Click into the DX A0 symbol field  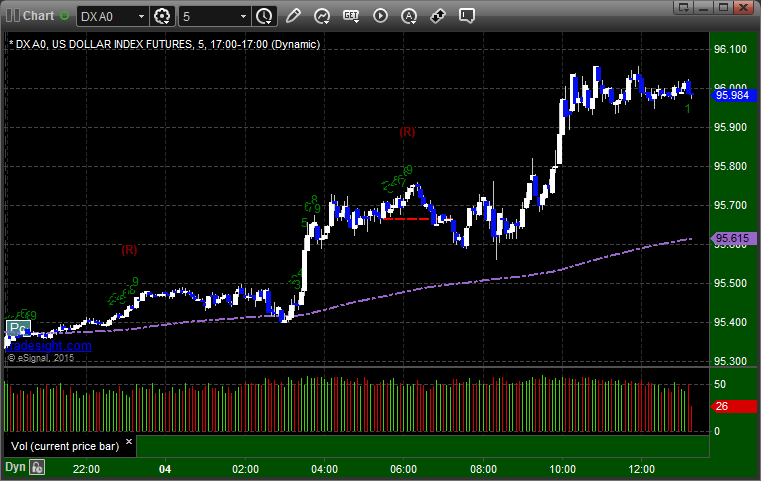(107, 17)
